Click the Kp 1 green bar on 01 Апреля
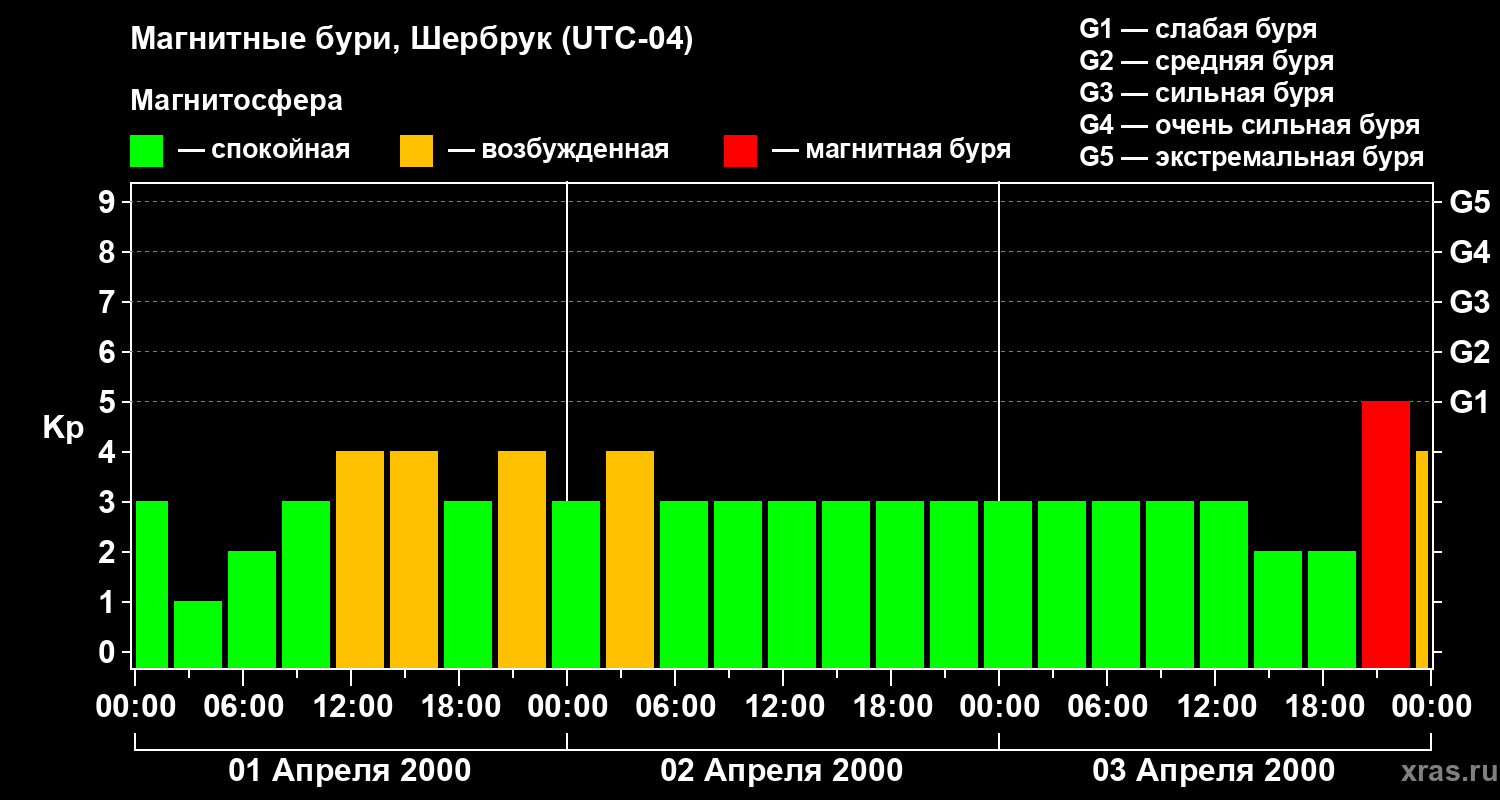1500x800 pixels. click(x=198, y=635)
